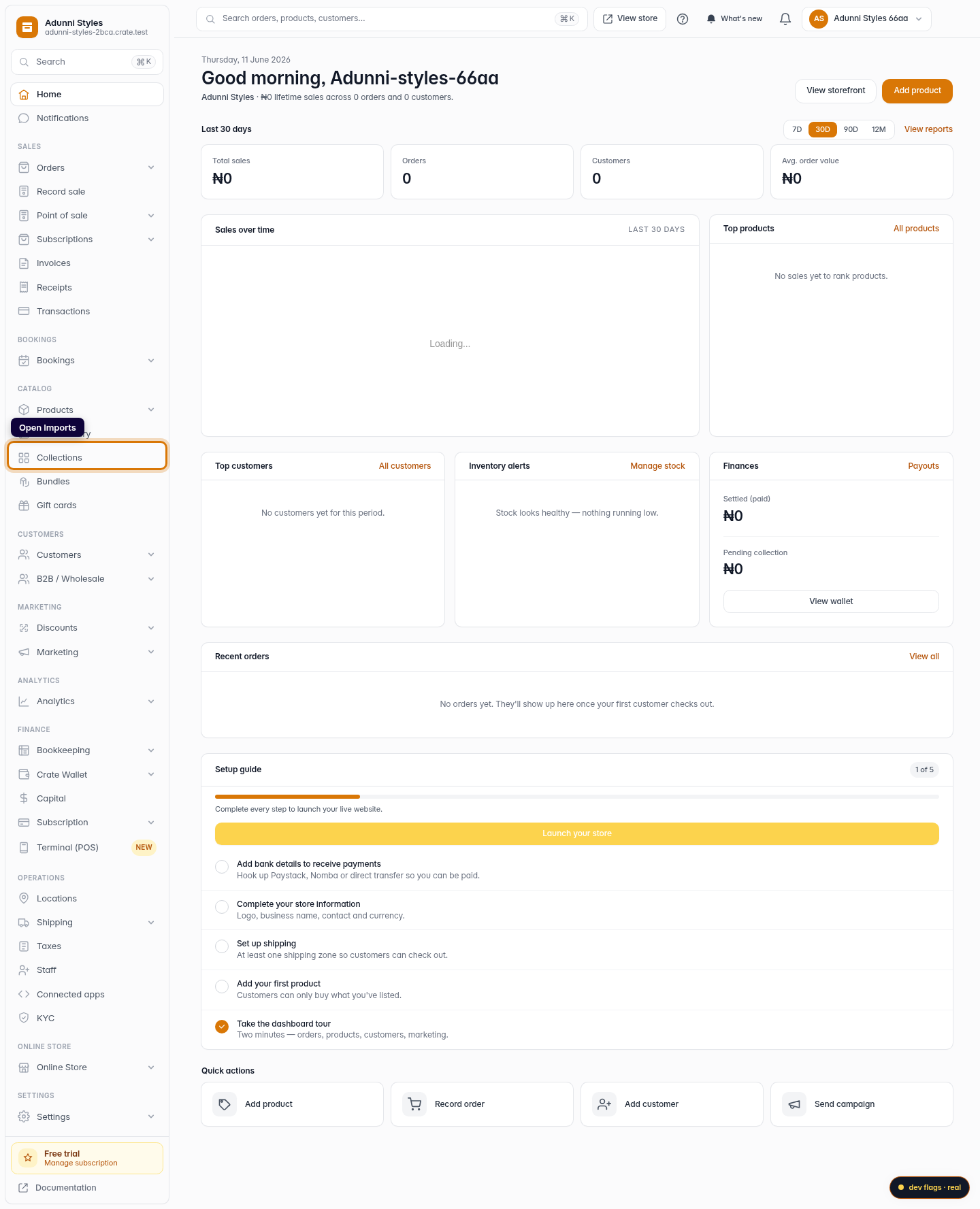Click the Locations pin icon
The image size is (980, 1209).
[24, 898]
